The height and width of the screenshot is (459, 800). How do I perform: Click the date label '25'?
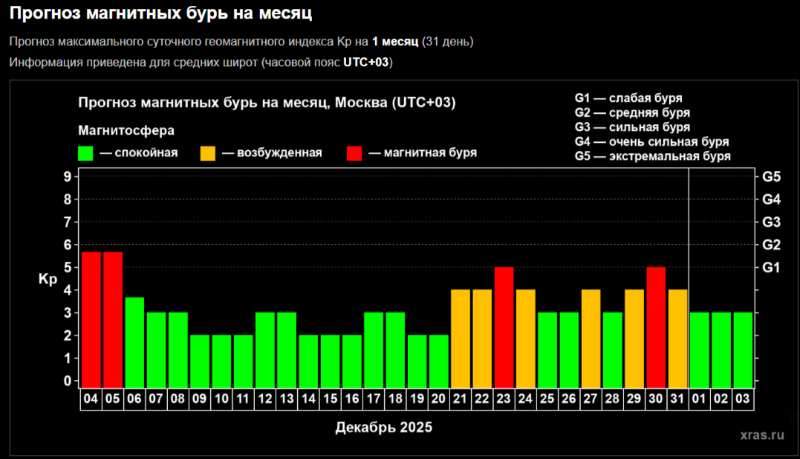pos(547,399)
